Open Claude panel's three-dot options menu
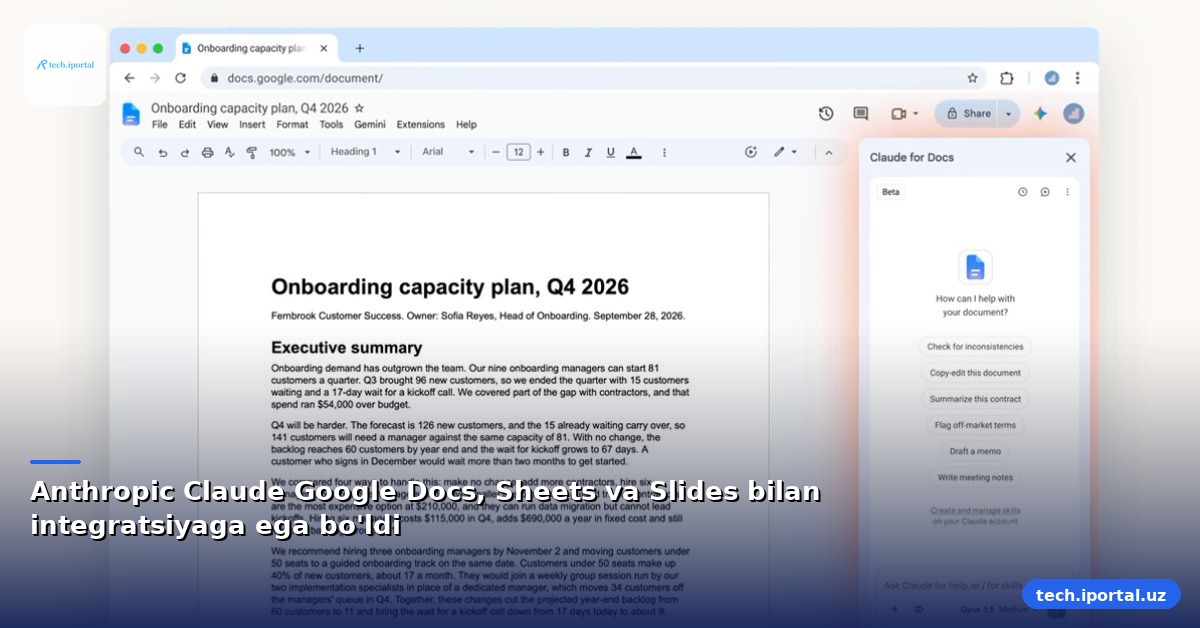 pos(1067,192)
